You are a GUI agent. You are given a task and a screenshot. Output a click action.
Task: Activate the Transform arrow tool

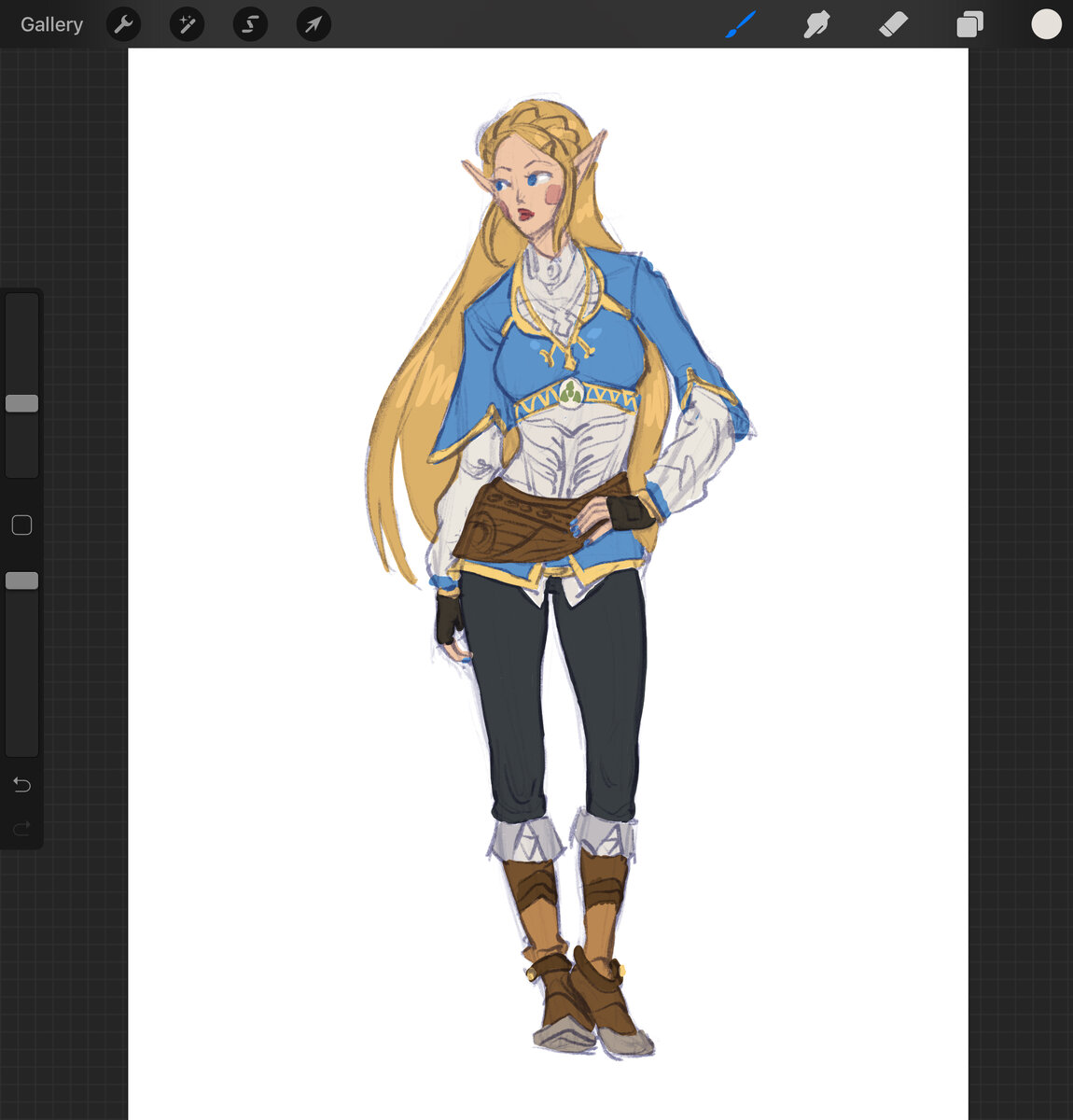pyautogui.click(x=314, y=24)
